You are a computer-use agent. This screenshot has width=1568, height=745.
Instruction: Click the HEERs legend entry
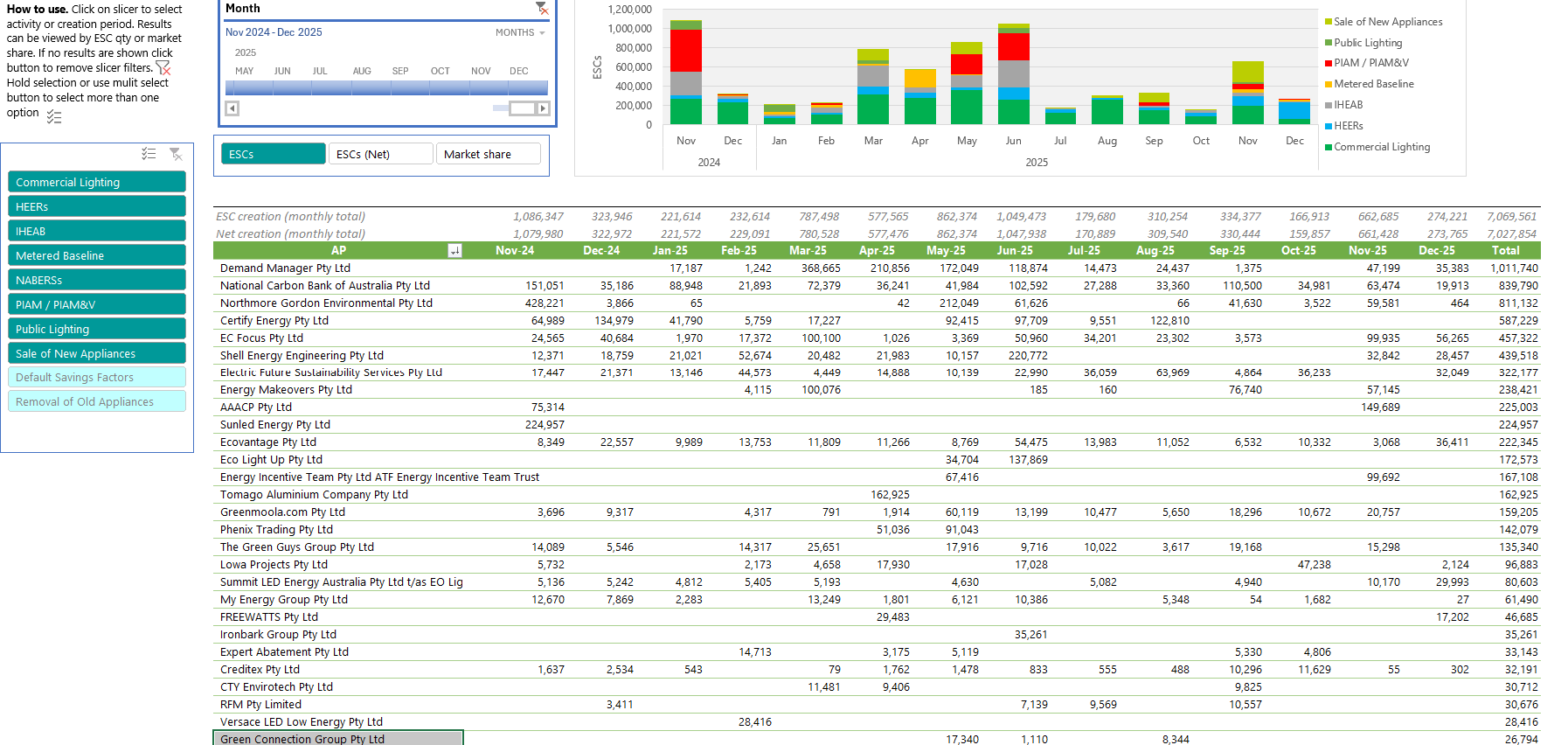(x=1344, y=126)
